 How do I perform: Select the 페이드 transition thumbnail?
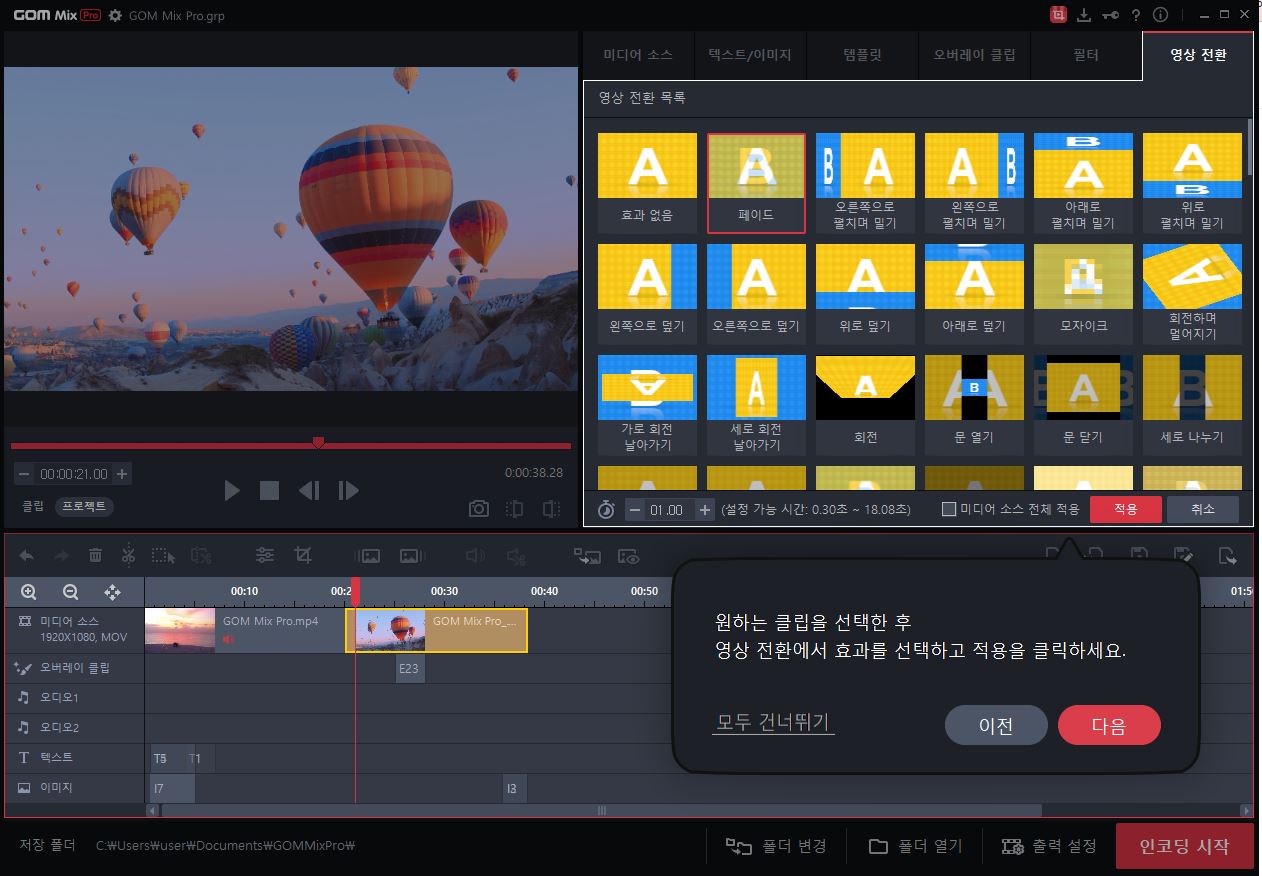pyautogui.click(x=756, y=182)
